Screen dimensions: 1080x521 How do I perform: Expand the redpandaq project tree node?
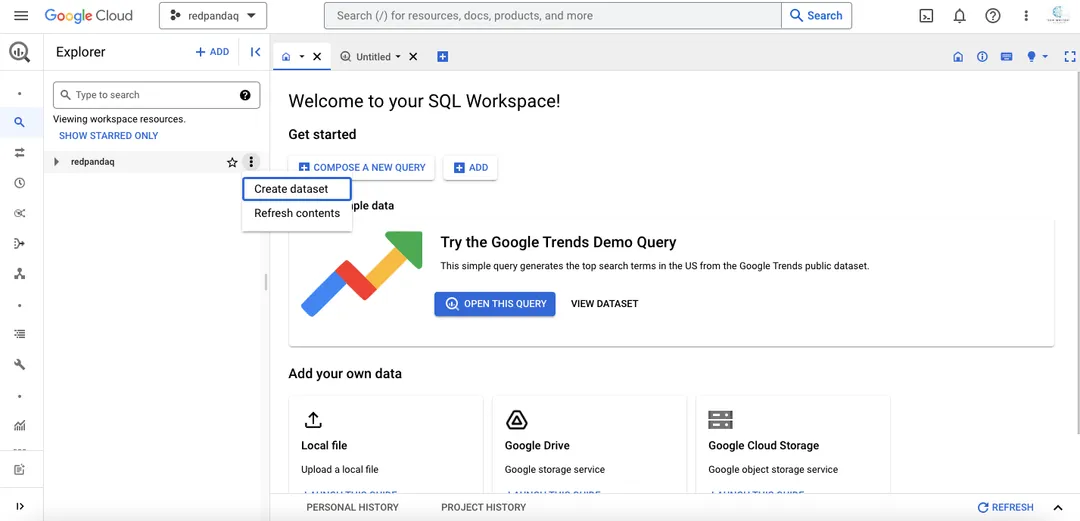coord(56,162)
